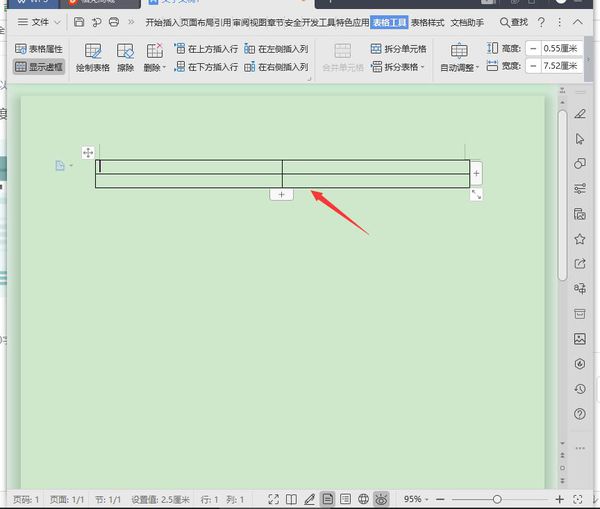600x509 pixels.
Task: Click Split Cells (拆分单元格)
Action: (398, 49)
